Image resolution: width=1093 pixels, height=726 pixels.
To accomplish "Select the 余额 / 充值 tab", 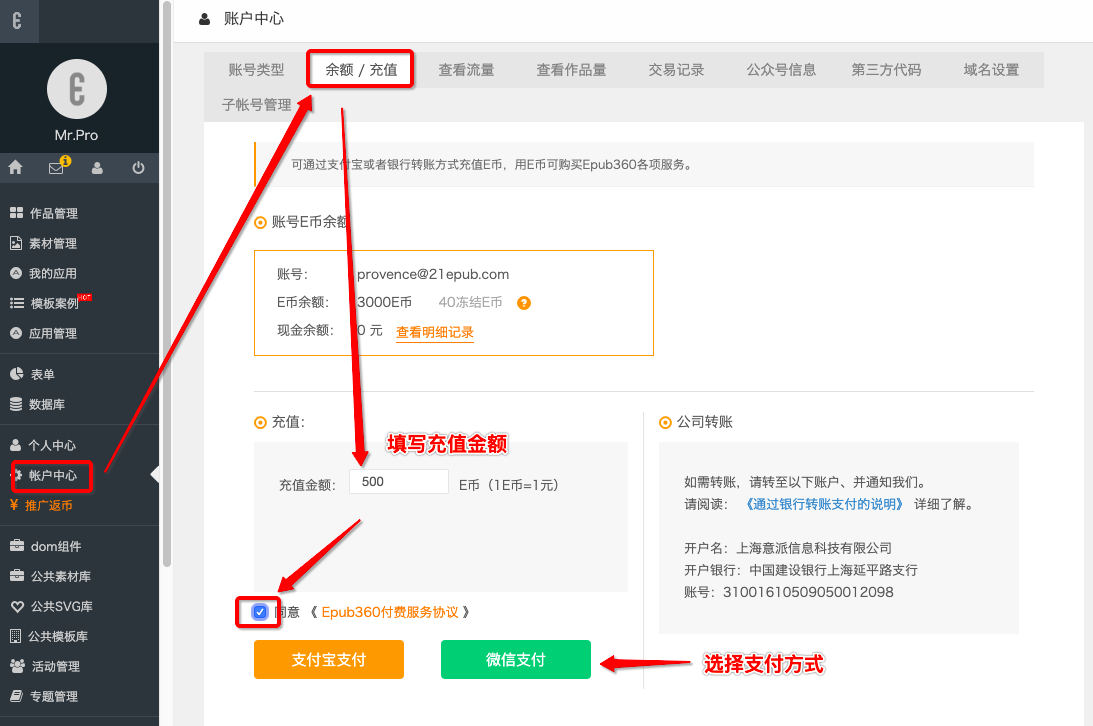I will 361,70.
